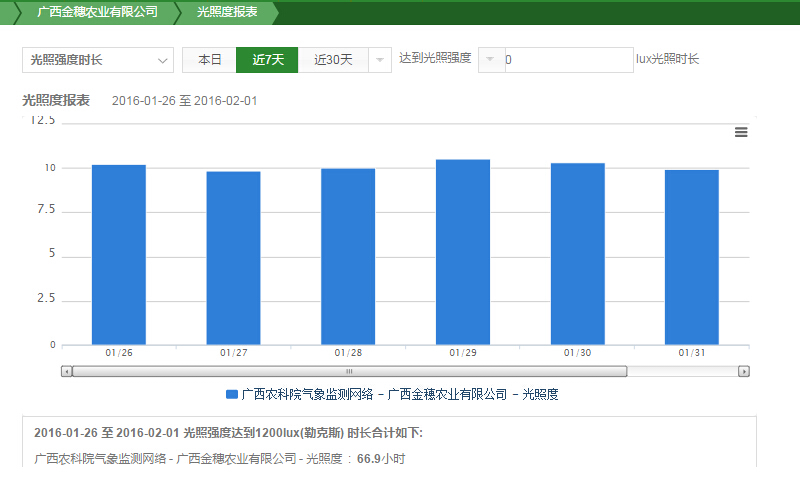The width and height of the screenshot is (800, 485).
Task: Toggle the 光照度 series legend label
Action: 399,395
